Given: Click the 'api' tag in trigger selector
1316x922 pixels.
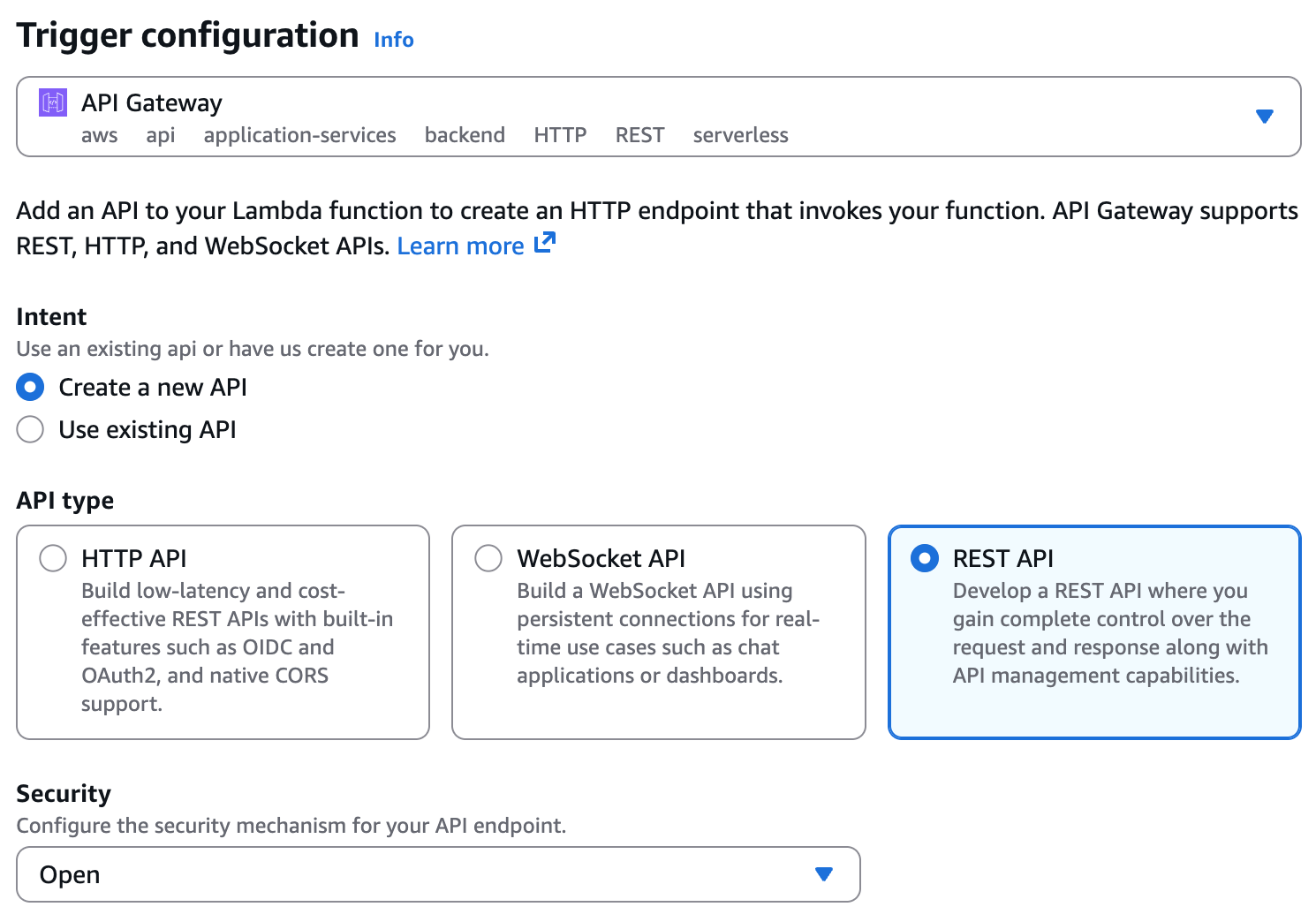Looking at the screenshot, I should [x=161, y=136].
